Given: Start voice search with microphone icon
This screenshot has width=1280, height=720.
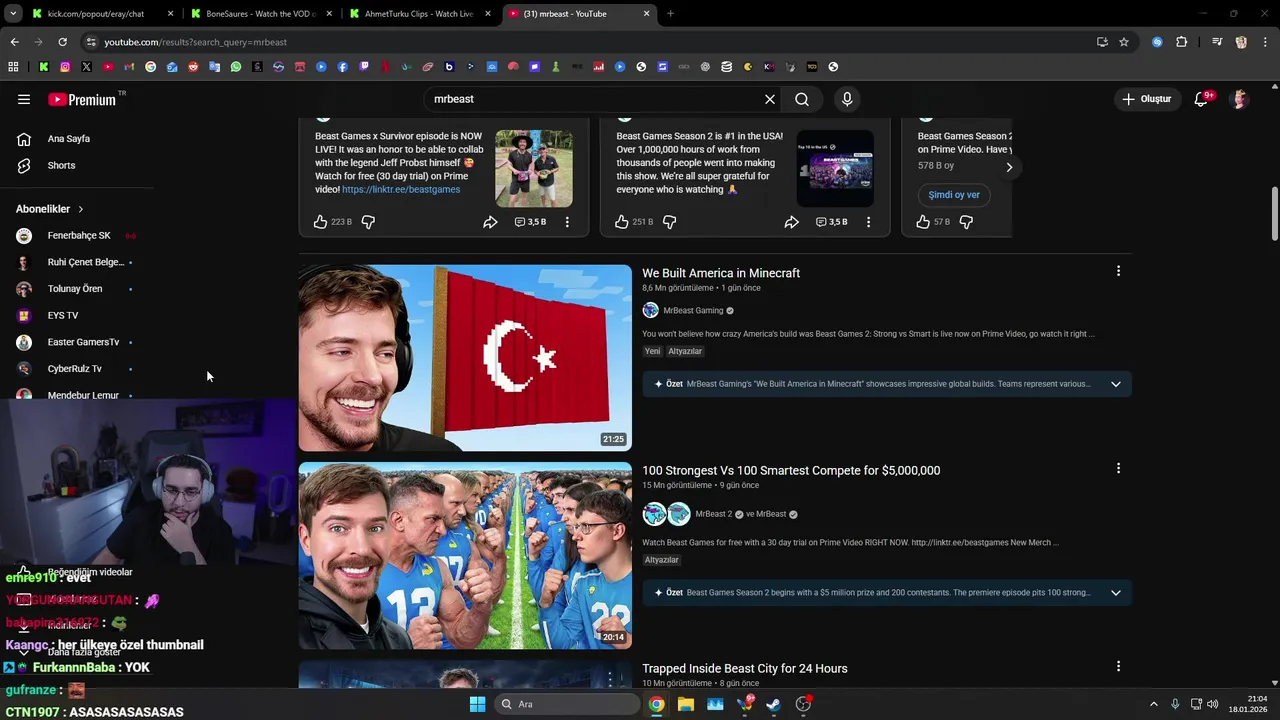Looking at the screenshot, I should click(847, 99).
